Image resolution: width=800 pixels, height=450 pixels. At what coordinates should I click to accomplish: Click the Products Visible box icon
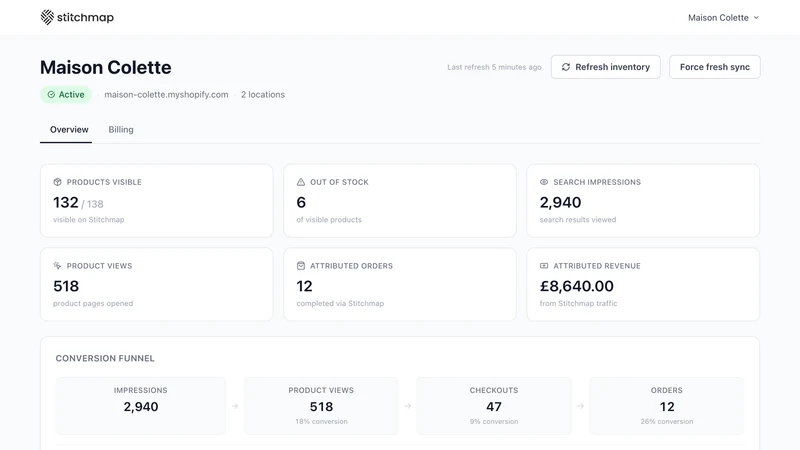tap(57, 182)
